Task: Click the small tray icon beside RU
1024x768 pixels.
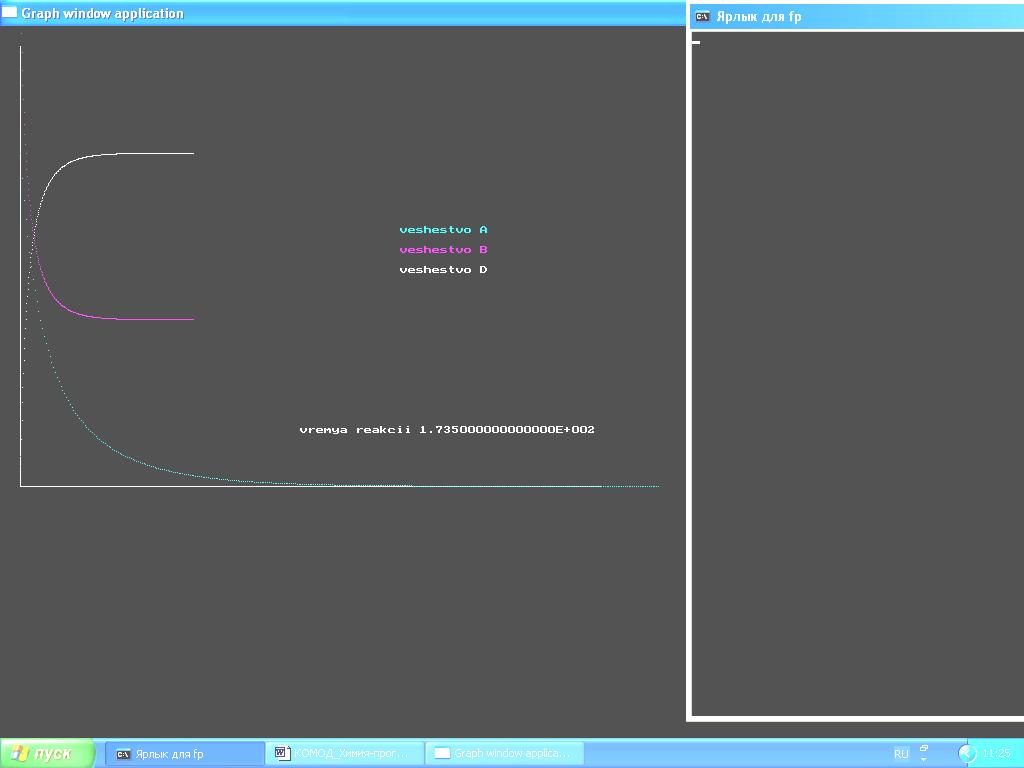Action: pos(924,753)
